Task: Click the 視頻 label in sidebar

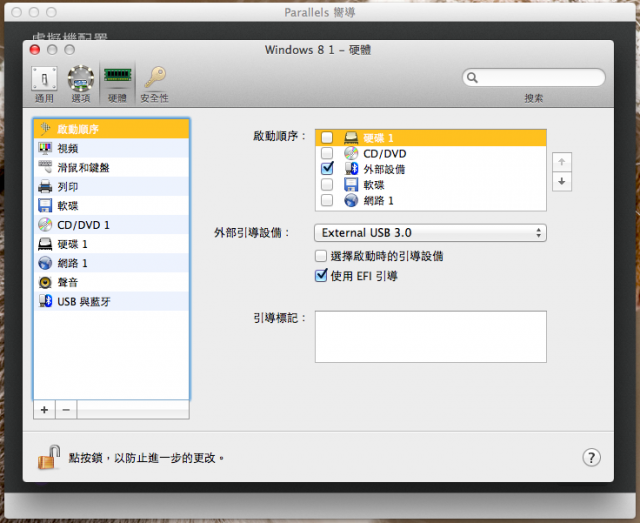Action: pyautogui.click(x=67, y=148)
